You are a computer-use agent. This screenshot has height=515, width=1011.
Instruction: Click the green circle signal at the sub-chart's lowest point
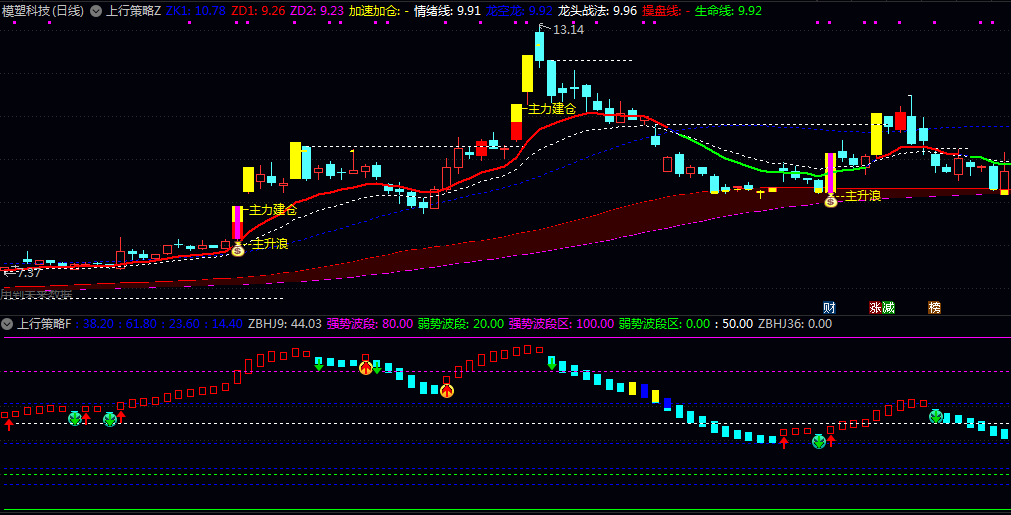pyautogui.click(x=819, y=442)
